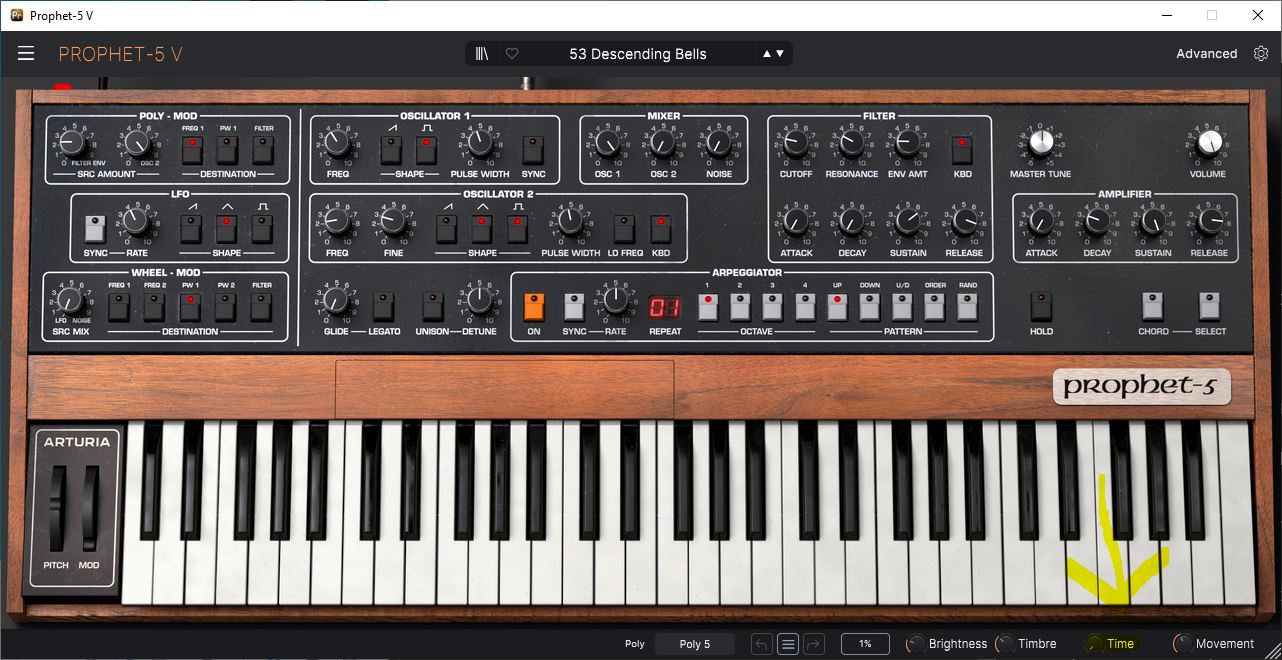Click the undo arrow in lower toolbar
Screen dimensions: 1282x660
click(761, 644)
